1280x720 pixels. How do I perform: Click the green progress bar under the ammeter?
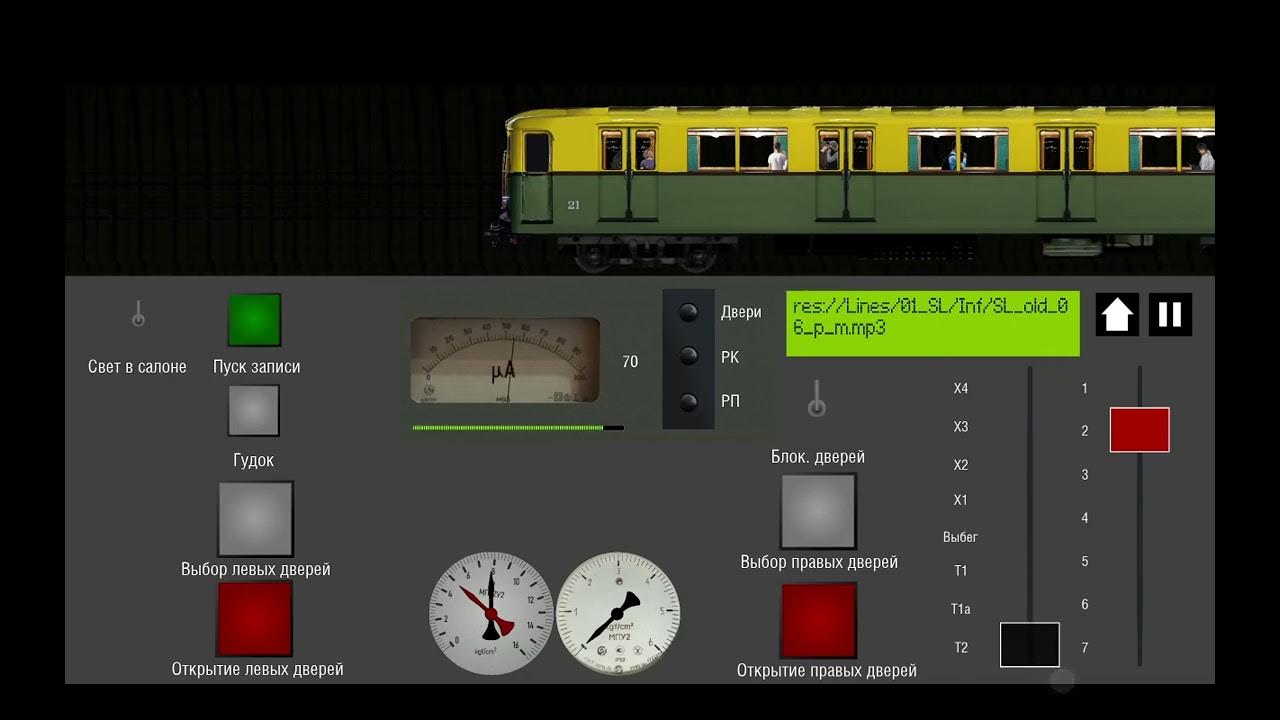click(x=518, y=428)
